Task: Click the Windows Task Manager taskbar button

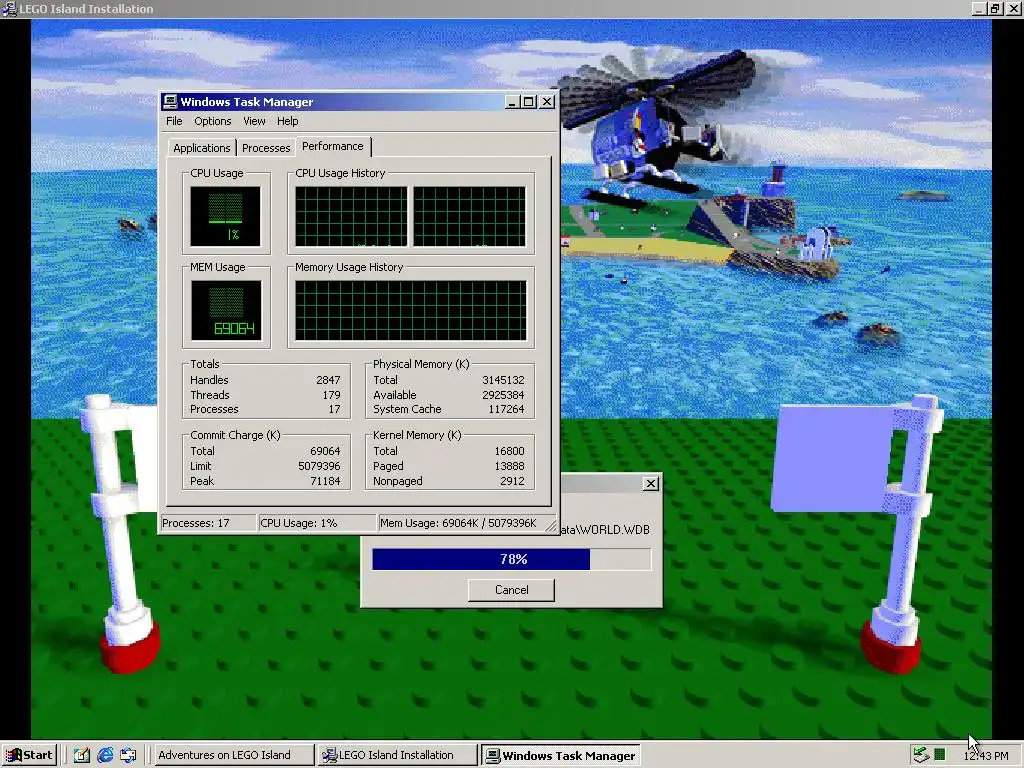Action: click(561, 756)
